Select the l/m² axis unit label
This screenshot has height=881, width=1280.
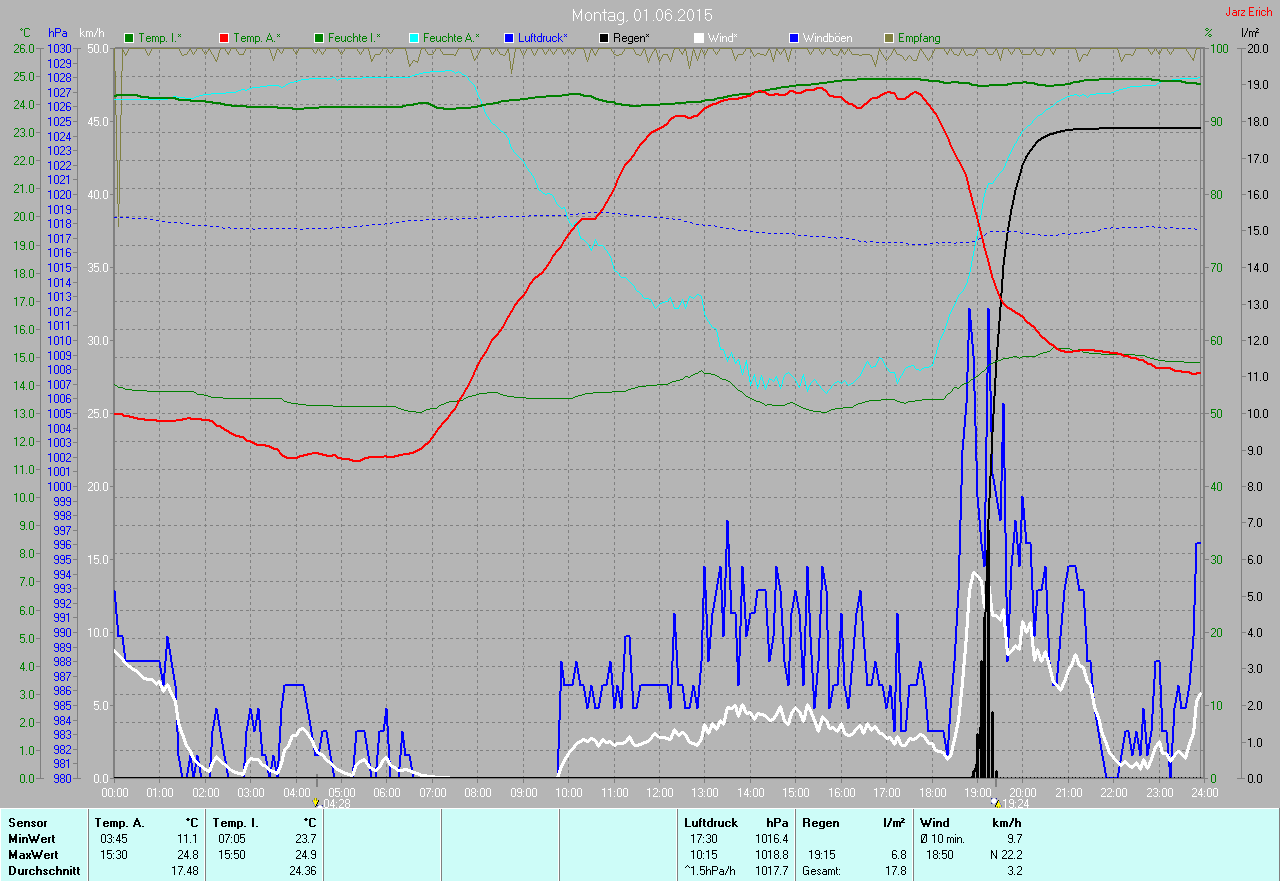click(x=1250, y=33)
